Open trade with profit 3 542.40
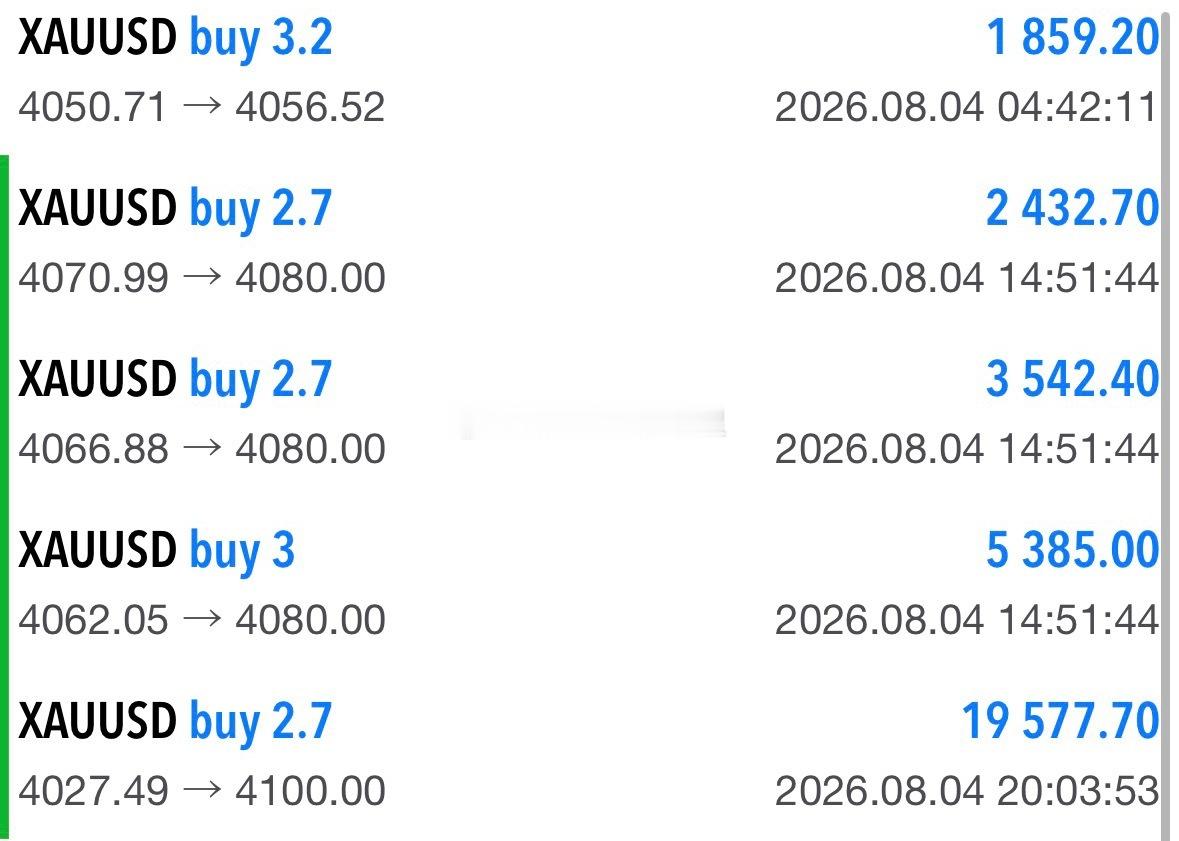The width and height of the screenshot is (1179, 841). 586,413
